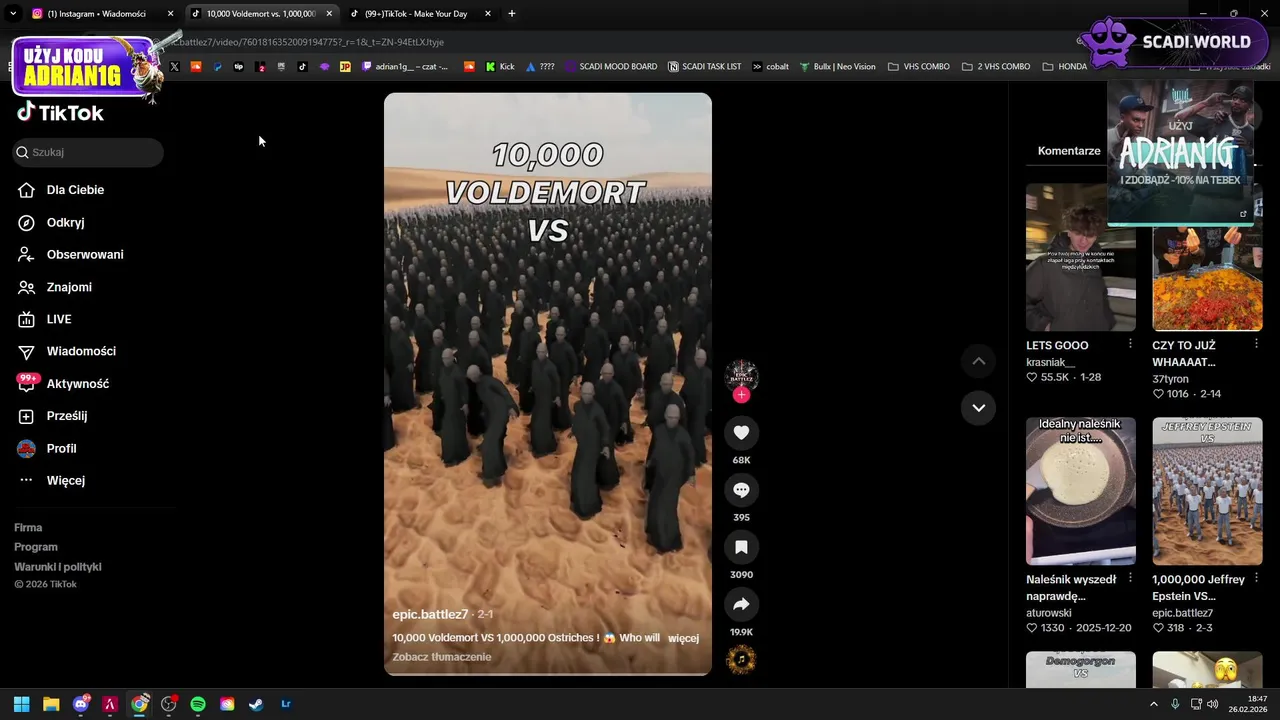The width and height of the screenshot is (1280, 720).
Task: Click the TikTok logo
Action: 60,112
